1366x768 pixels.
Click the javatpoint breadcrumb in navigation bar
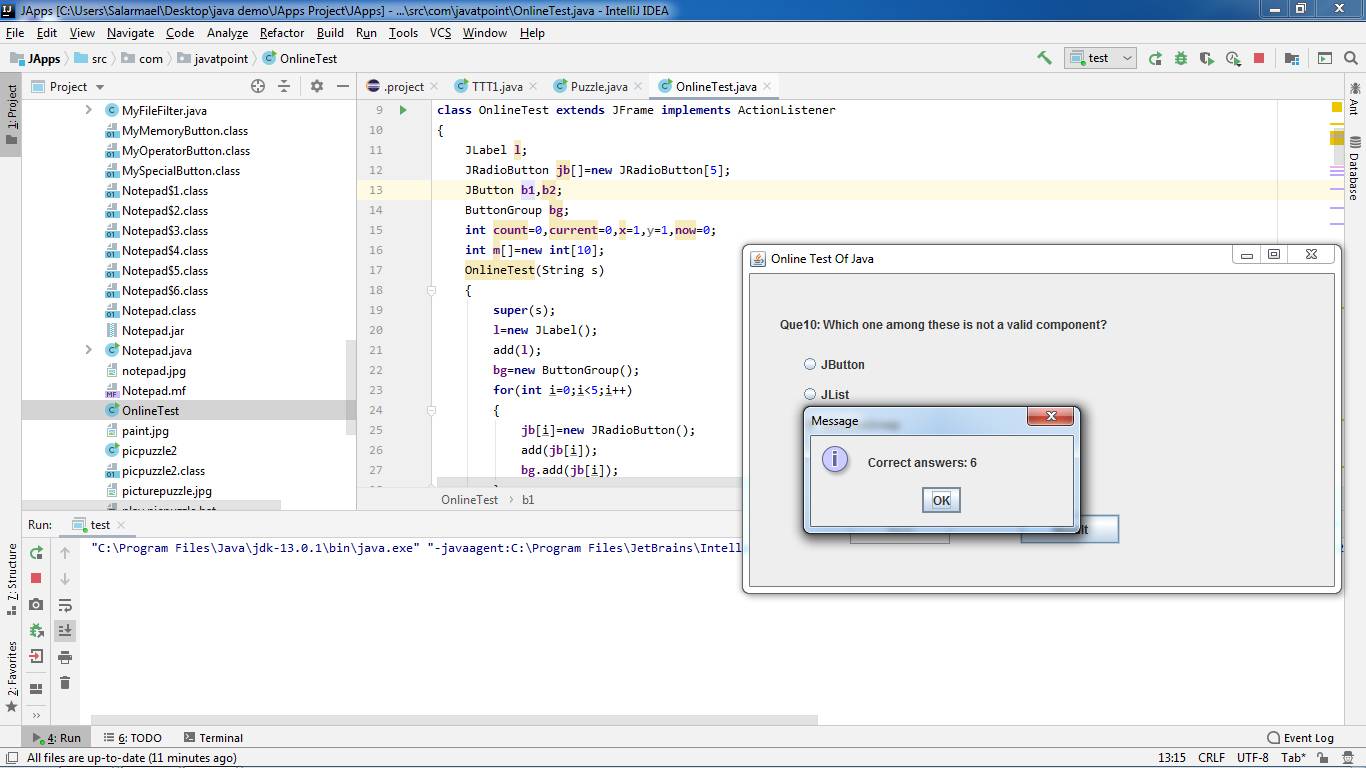(x=212, y=59)
